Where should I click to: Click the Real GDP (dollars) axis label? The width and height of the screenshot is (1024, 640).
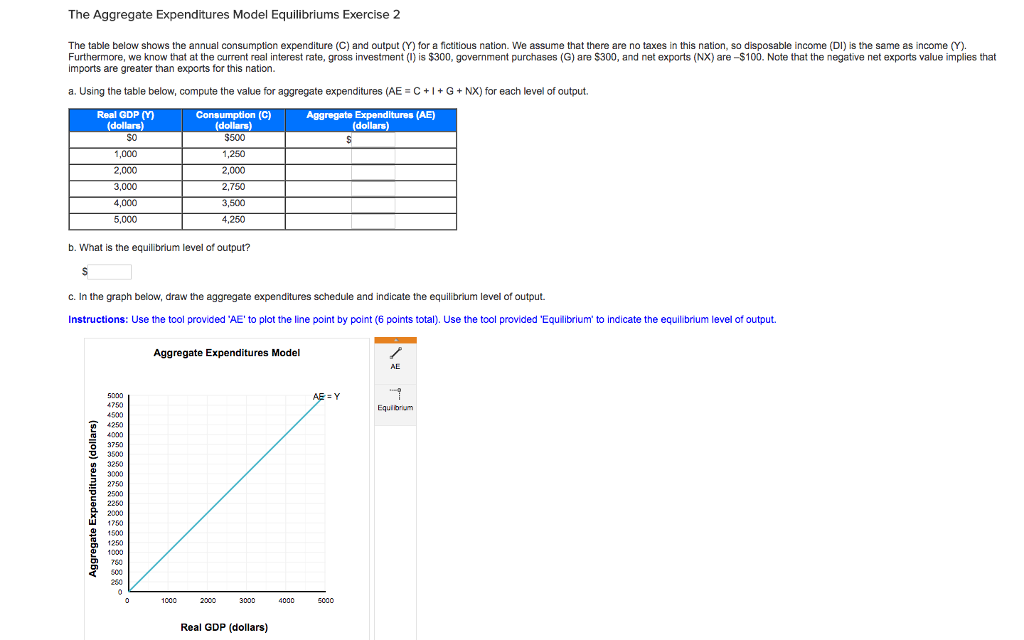tap(225, 627)
